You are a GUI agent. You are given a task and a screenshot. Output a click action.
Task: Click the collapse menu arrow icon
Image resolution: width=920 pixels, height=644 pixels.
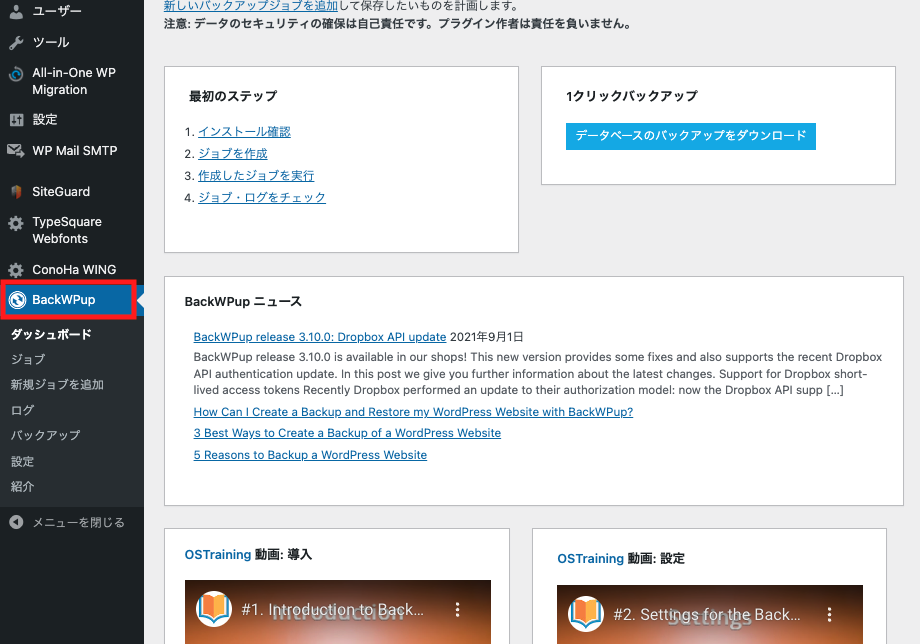coord(16,522)
